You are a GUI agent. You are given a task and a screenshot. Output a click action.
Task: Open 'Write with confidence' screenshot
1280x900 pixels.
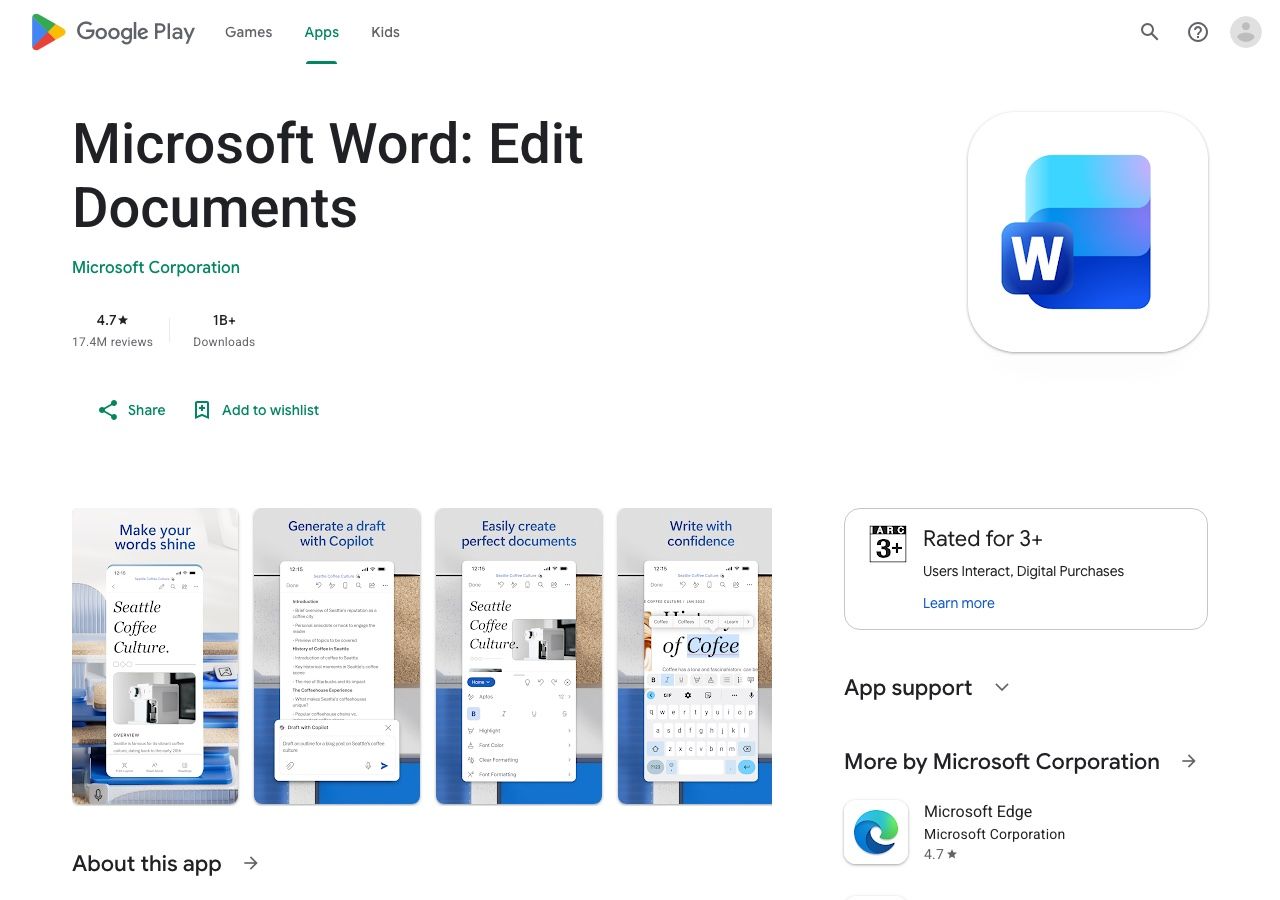695,656
